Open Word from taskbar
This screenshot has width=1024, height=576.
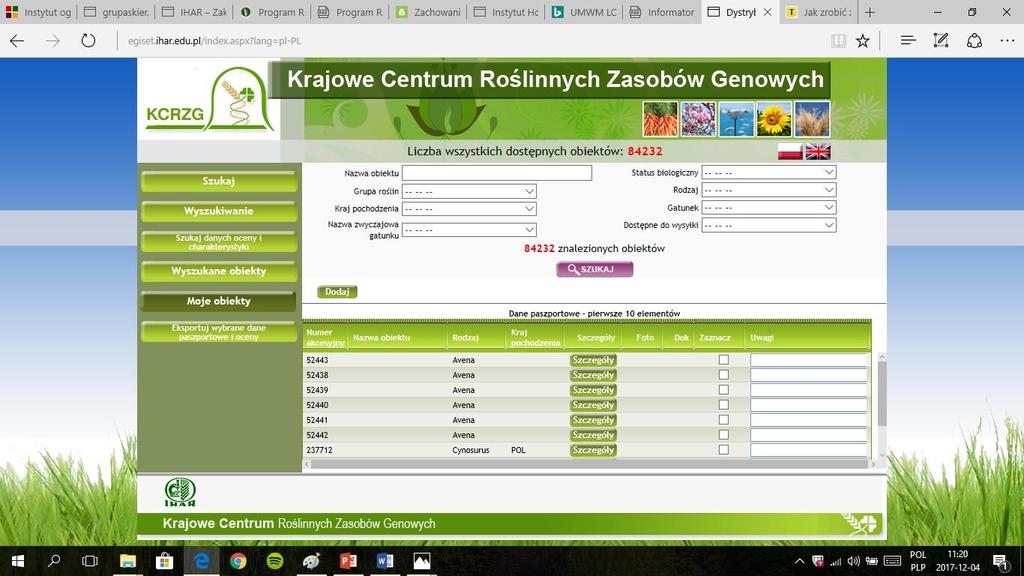[385, 561]
